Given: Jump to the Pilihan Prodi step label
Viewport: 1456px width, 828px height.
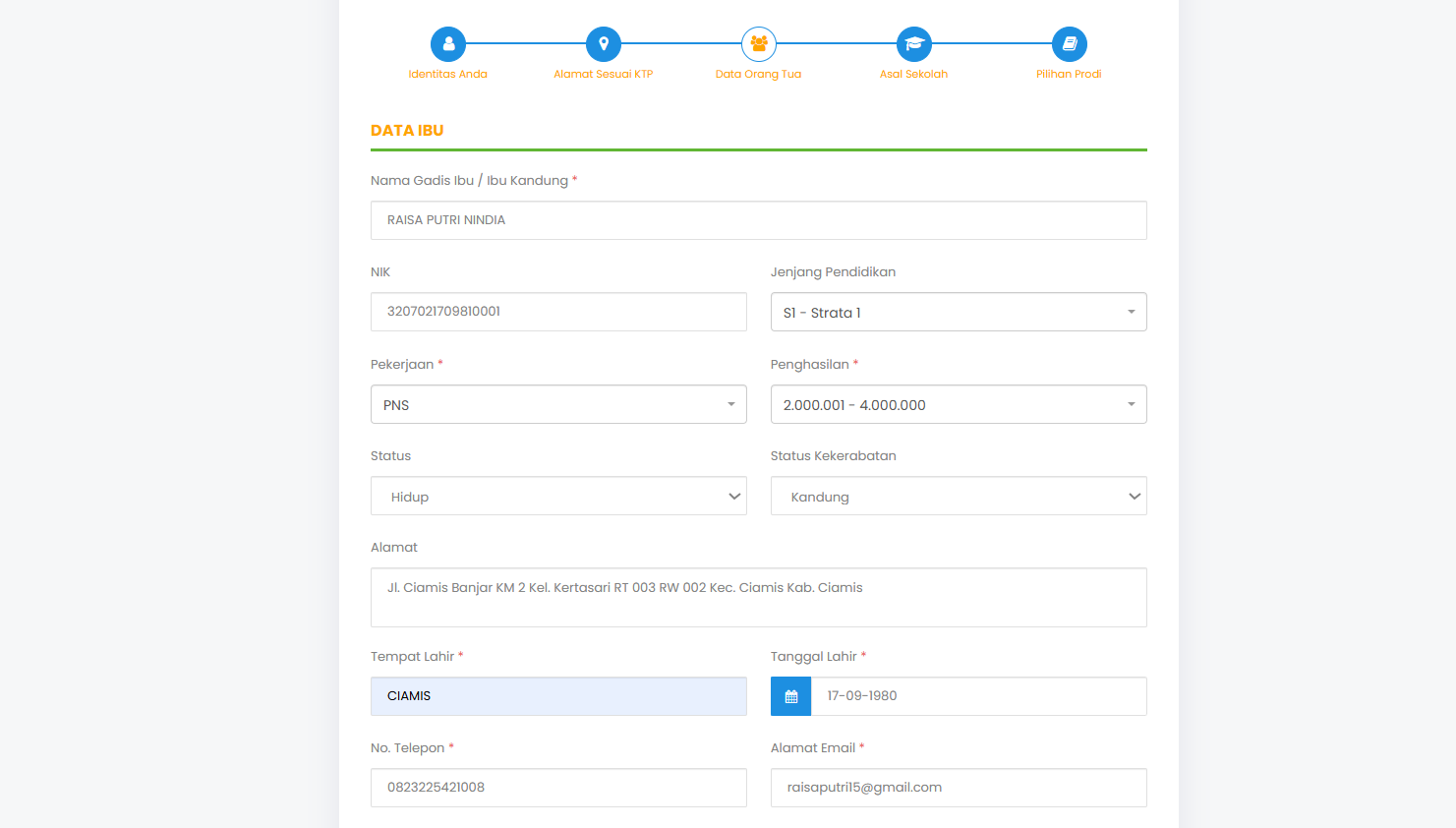Looking at the screenshot, I should coord(1069,75).
